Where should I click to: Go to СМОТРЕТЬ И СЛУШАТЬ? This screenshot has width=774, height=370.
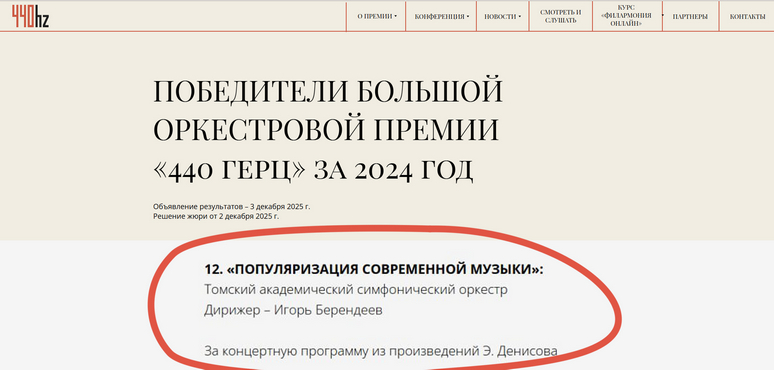coord(560,16)
